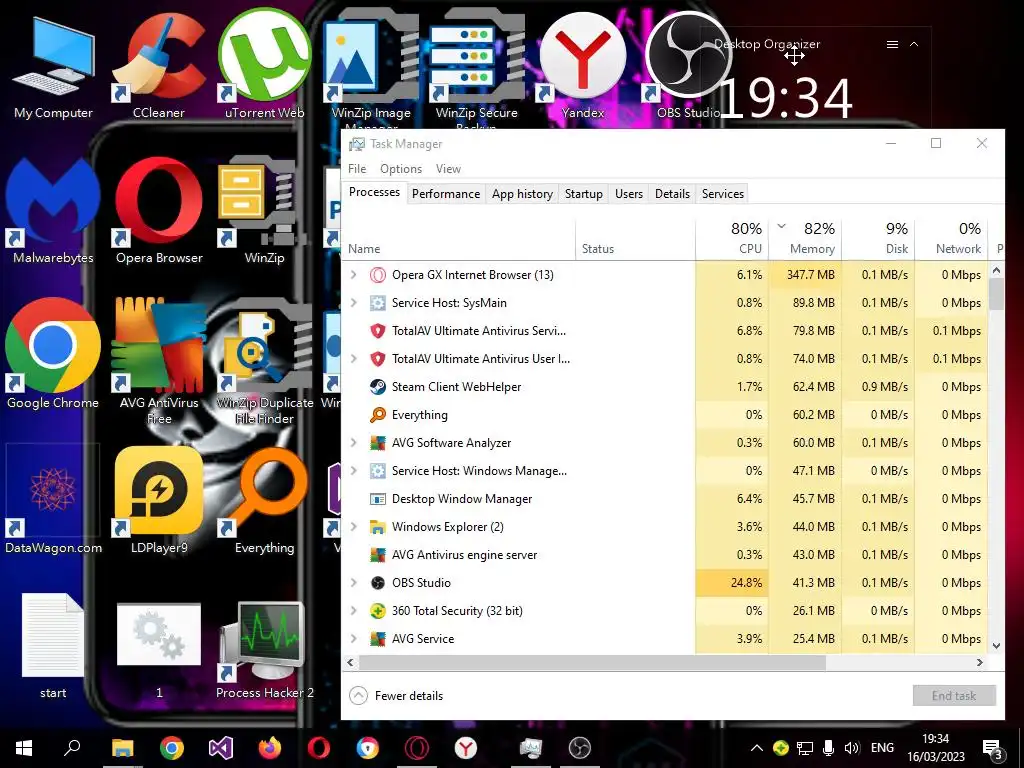Open the Malwarebytes desktop icon
This screenshot has height=768, width=1024.
(x=53, y=211)
